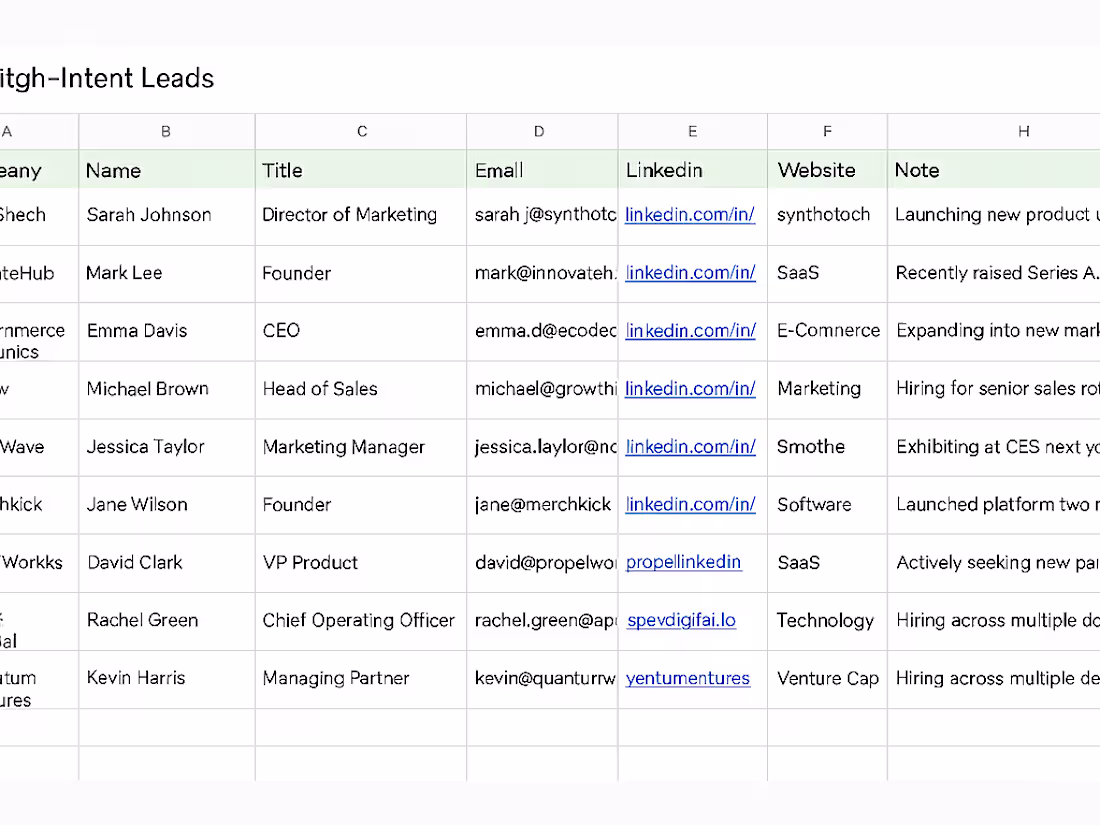
Task: Select column header B
Action: 165,131
